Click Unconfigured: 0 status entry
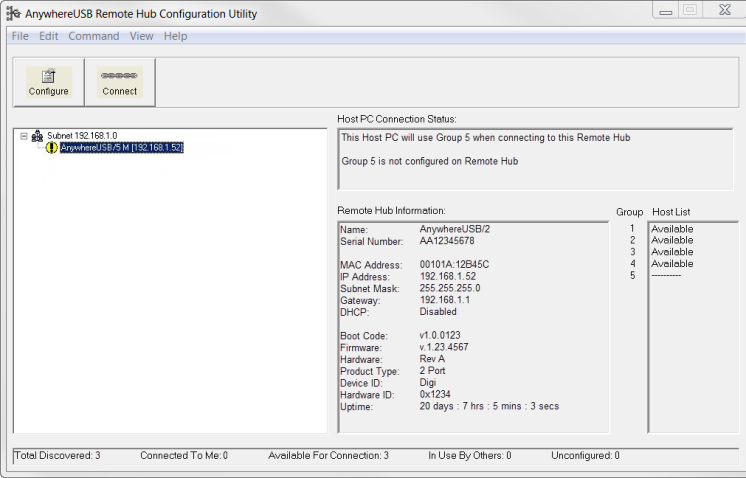The width and height of the screenshot is (746, 478). click(x=585, y=456)
